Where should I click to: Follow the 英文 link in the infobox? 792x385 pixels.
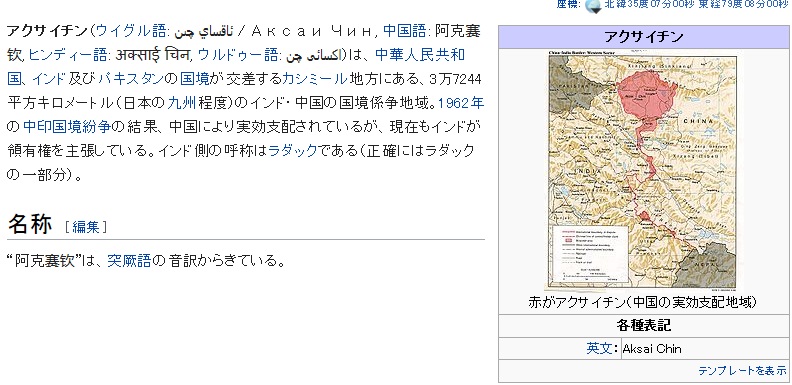point(600,349)
